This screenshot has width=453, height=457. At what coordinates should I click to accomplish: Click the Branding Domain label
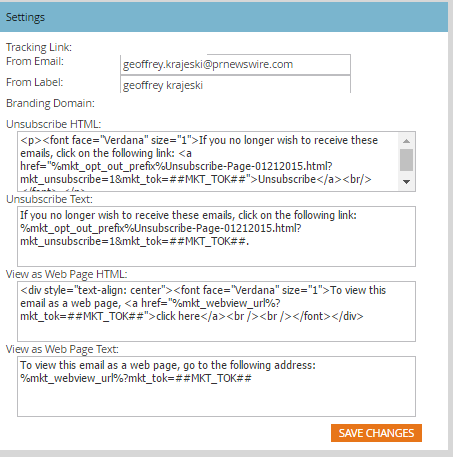coord(50,103)
